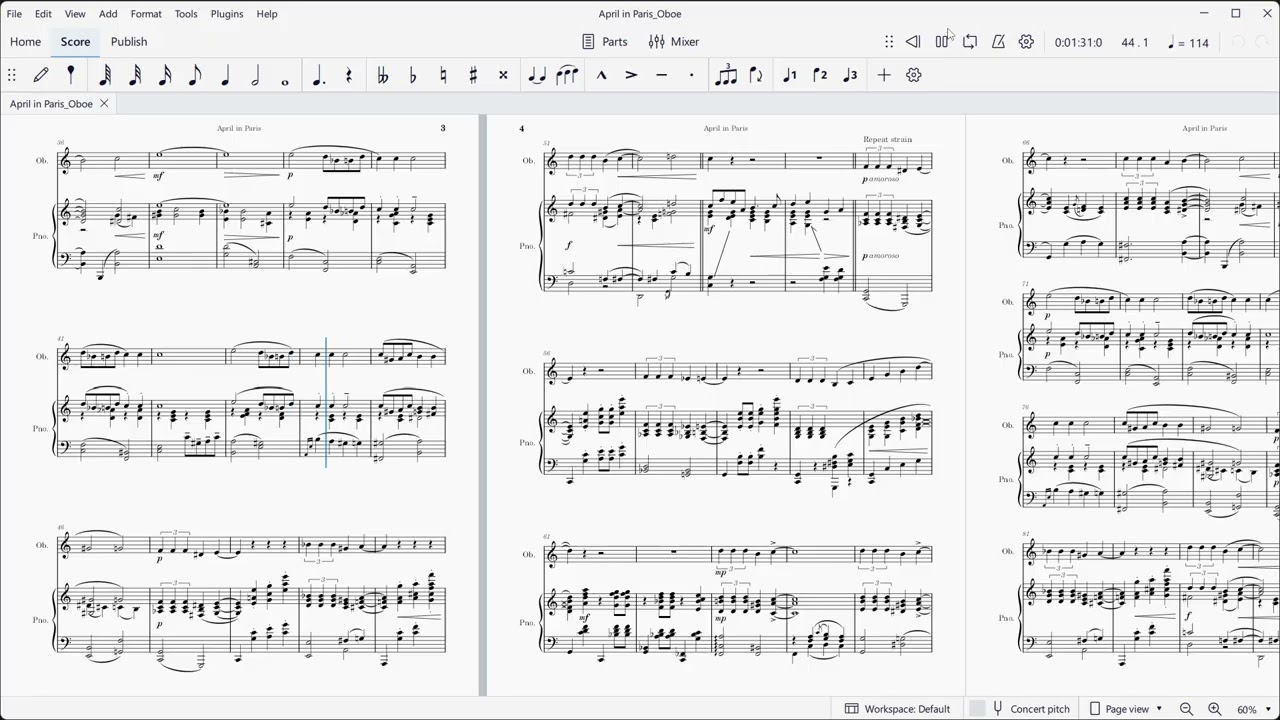Open the Edit menu
This screenshot has height=720, width=1280.
pos(43,14)
